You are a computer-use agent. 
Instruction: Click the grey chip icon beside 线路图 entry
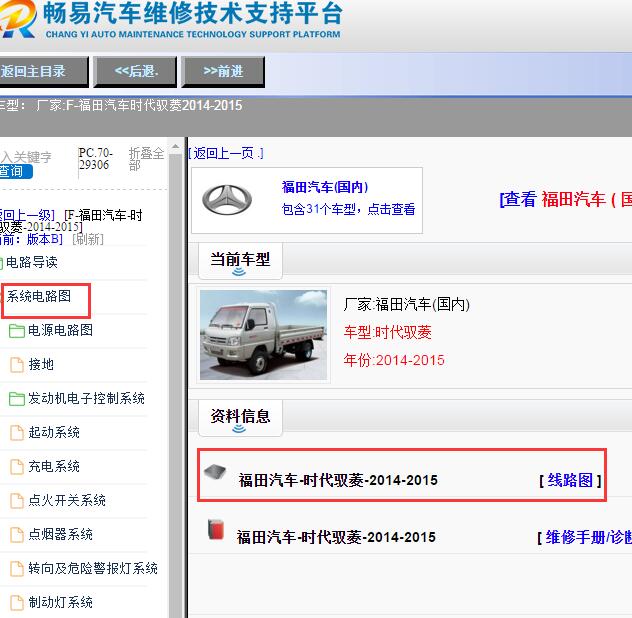pyautogui.click(x=215, y=471)
